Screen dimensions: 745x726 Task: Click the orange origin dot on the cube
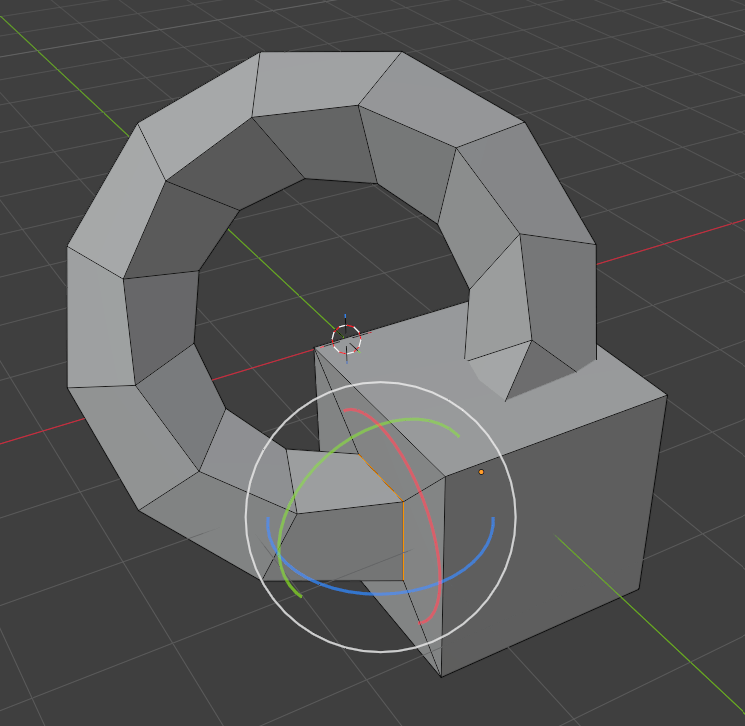click(x=481, y=472)
